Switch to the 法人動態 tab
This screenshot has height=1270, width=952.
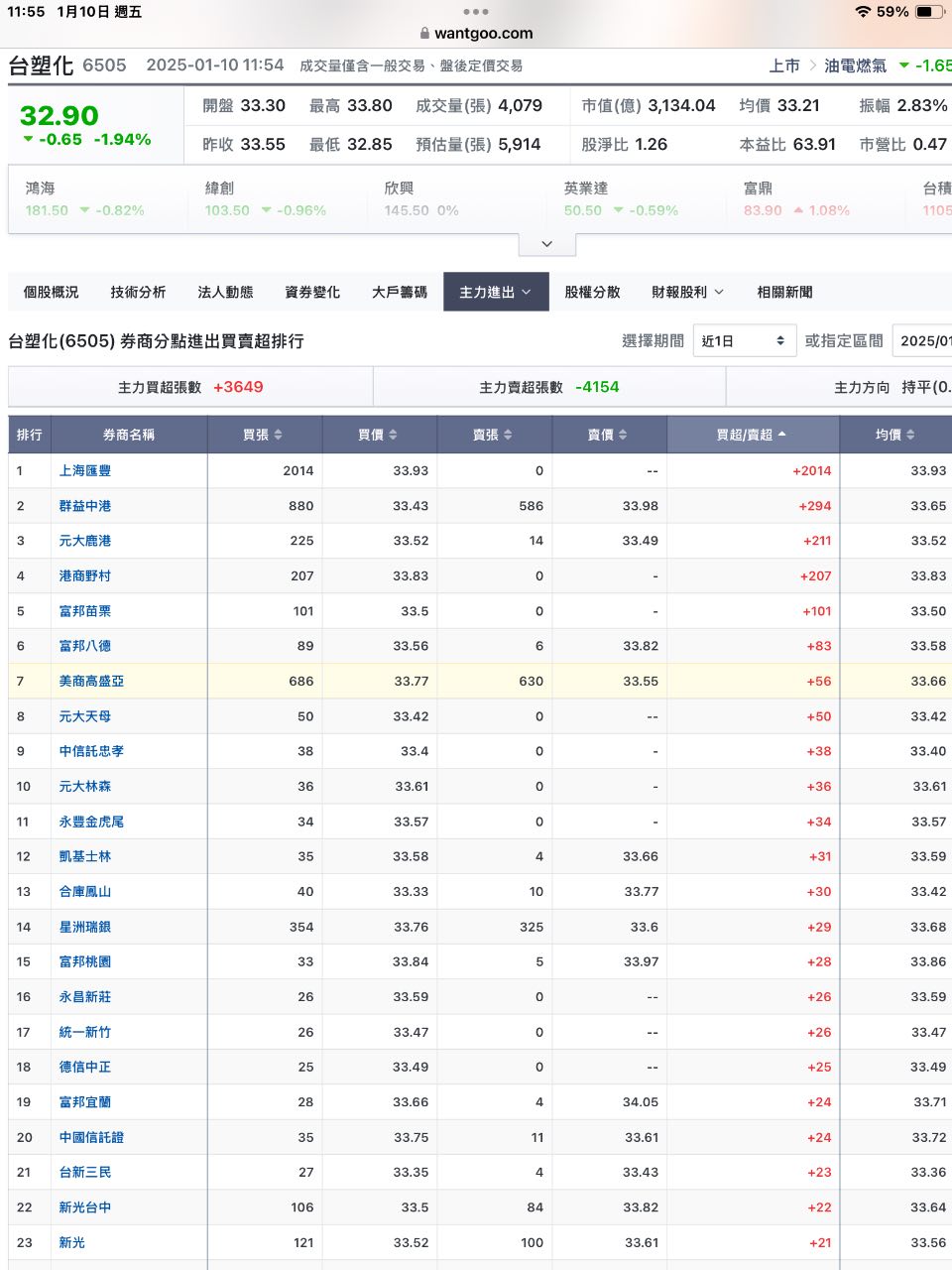point(225,292)
